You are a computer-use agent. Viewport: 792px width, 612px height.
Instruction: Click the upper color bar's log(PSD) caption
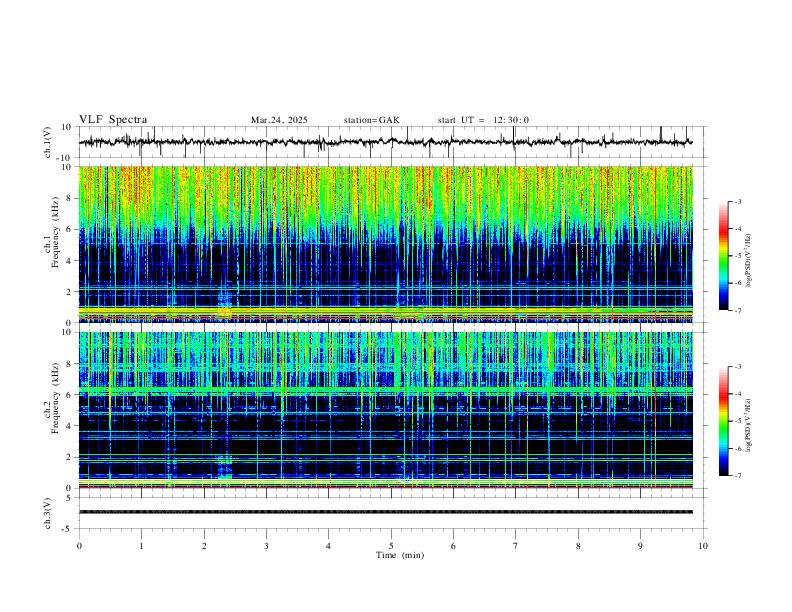tap(749, 260)
